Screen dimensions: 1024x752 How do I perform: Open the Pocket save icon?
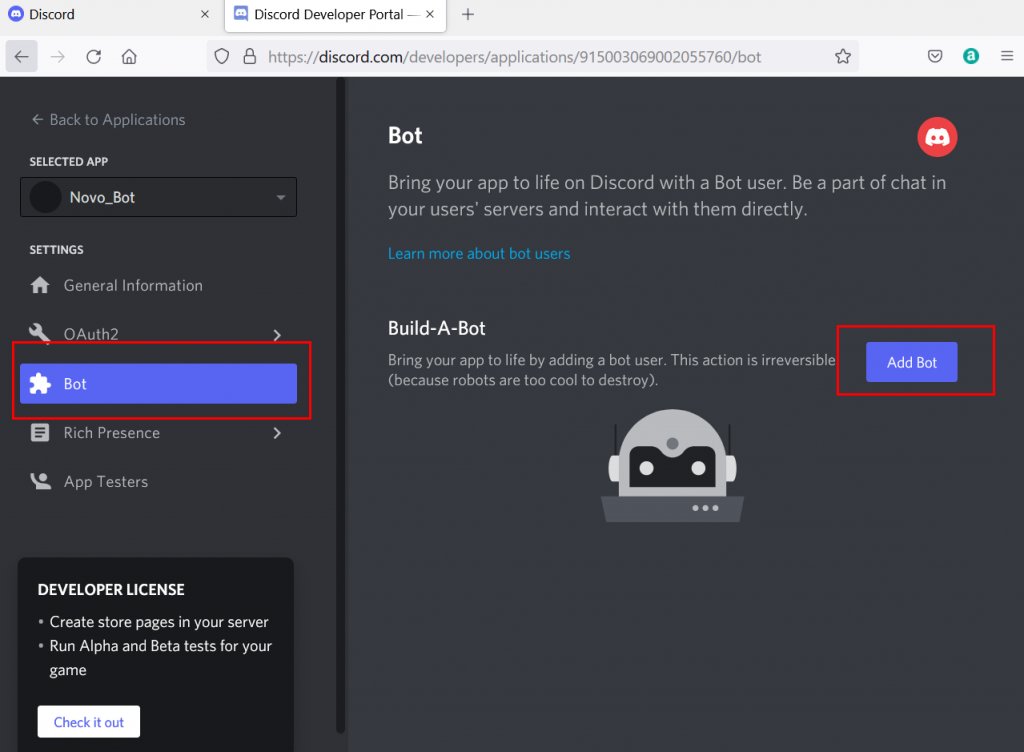(x=935, y=57)
